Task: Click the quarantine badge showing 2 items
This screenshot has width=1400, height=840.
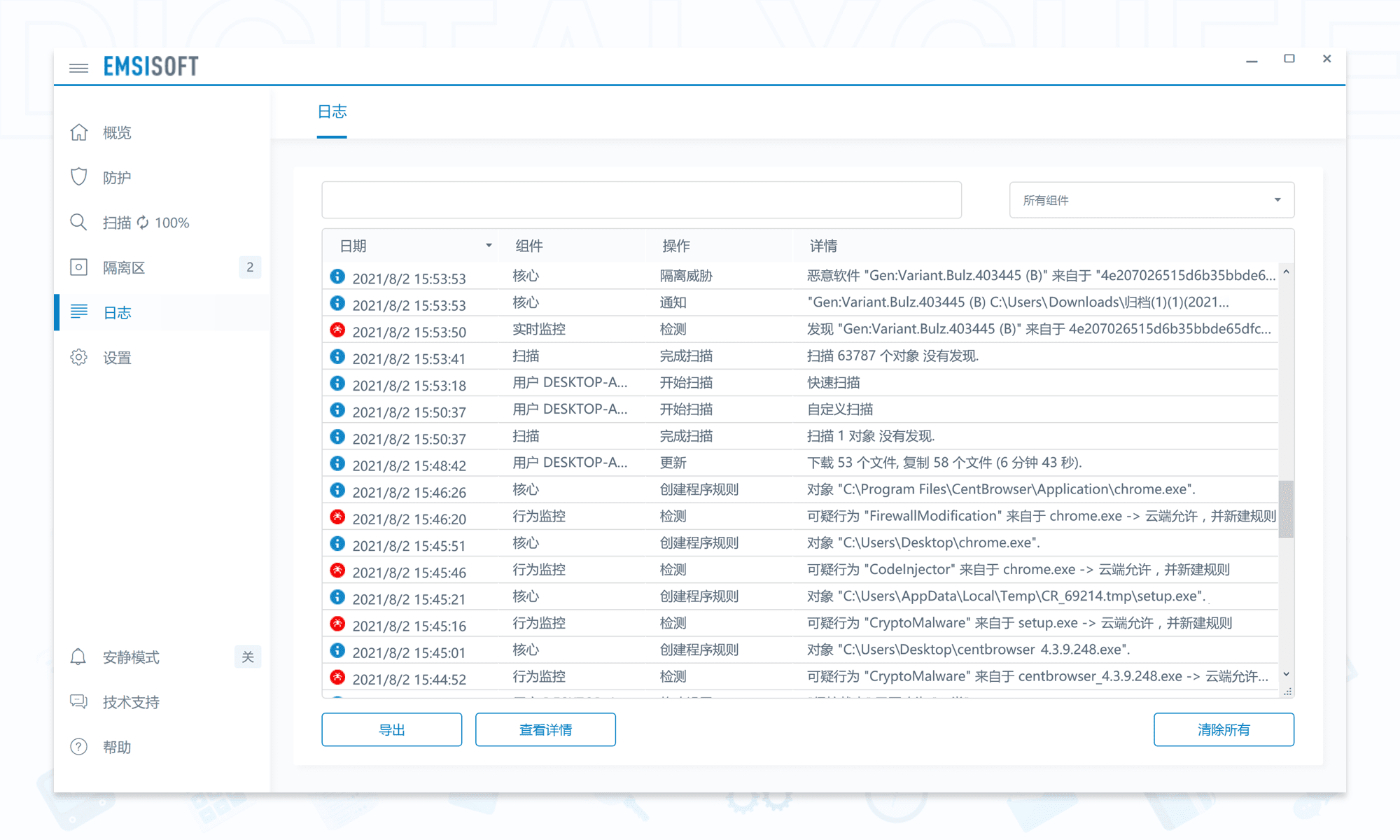Action: pos(250,267)
